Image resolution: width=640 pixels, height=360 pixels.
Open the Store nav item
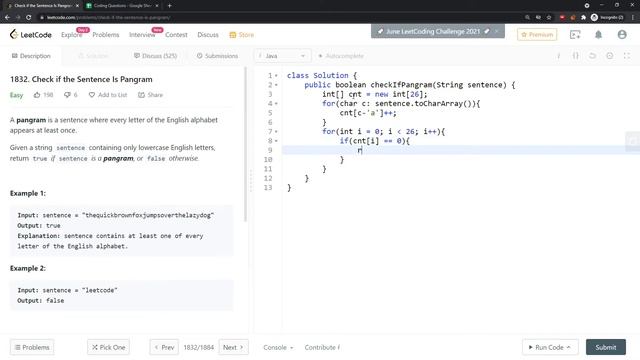point(242,35)
